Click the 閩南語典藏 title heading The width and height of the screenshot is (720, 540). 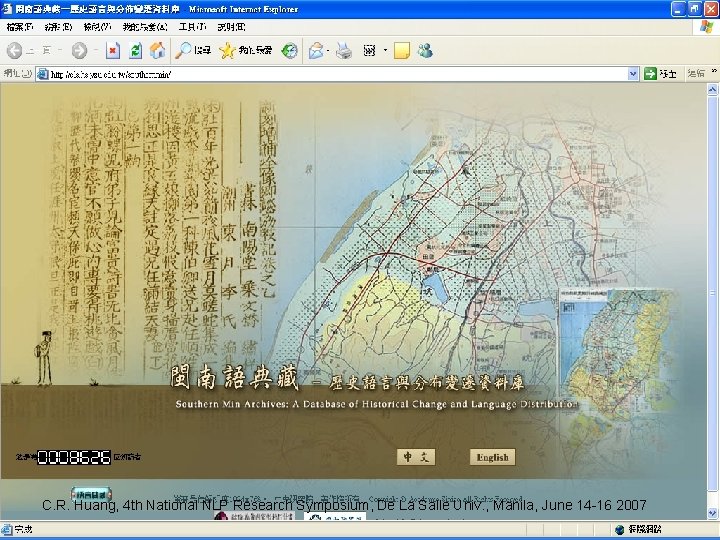point(234,378)
